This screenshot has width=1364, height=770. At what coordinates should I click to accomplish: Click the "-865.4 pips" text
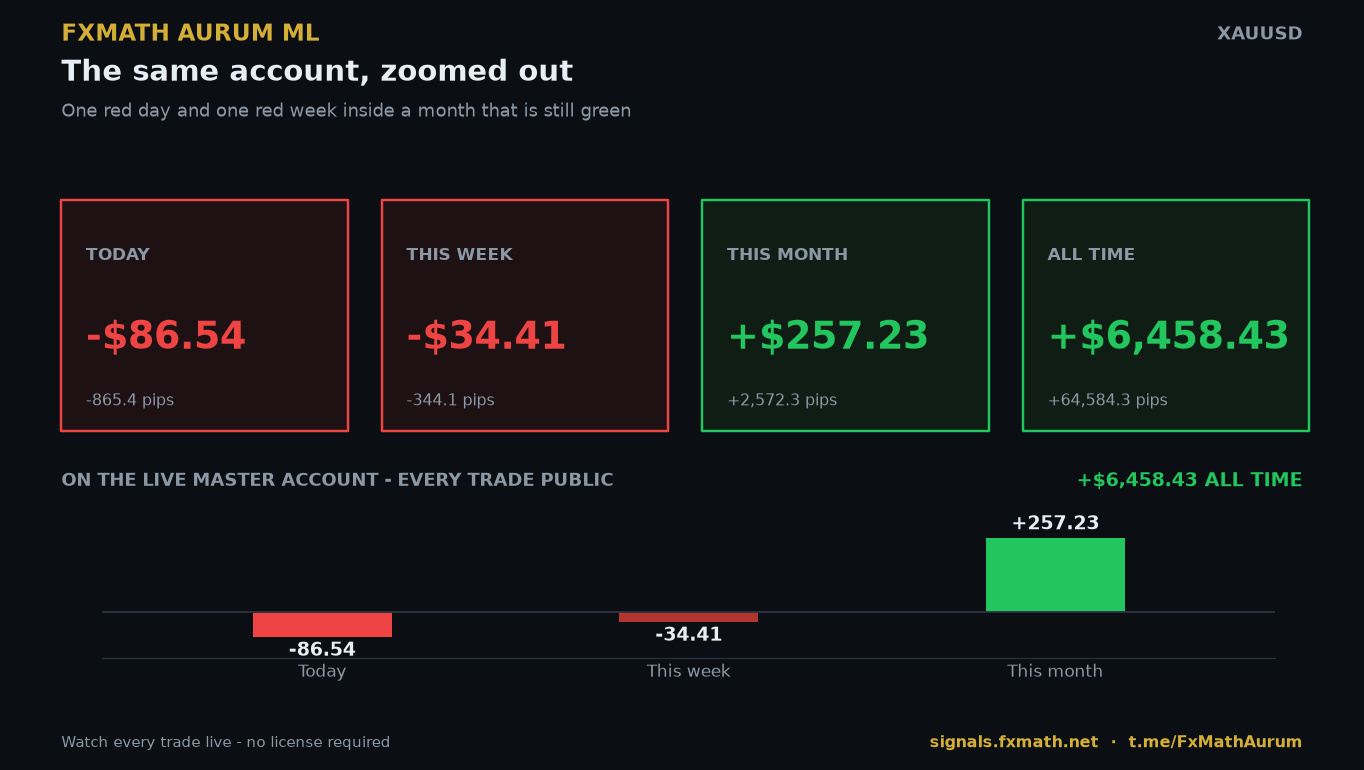(130, 400)
